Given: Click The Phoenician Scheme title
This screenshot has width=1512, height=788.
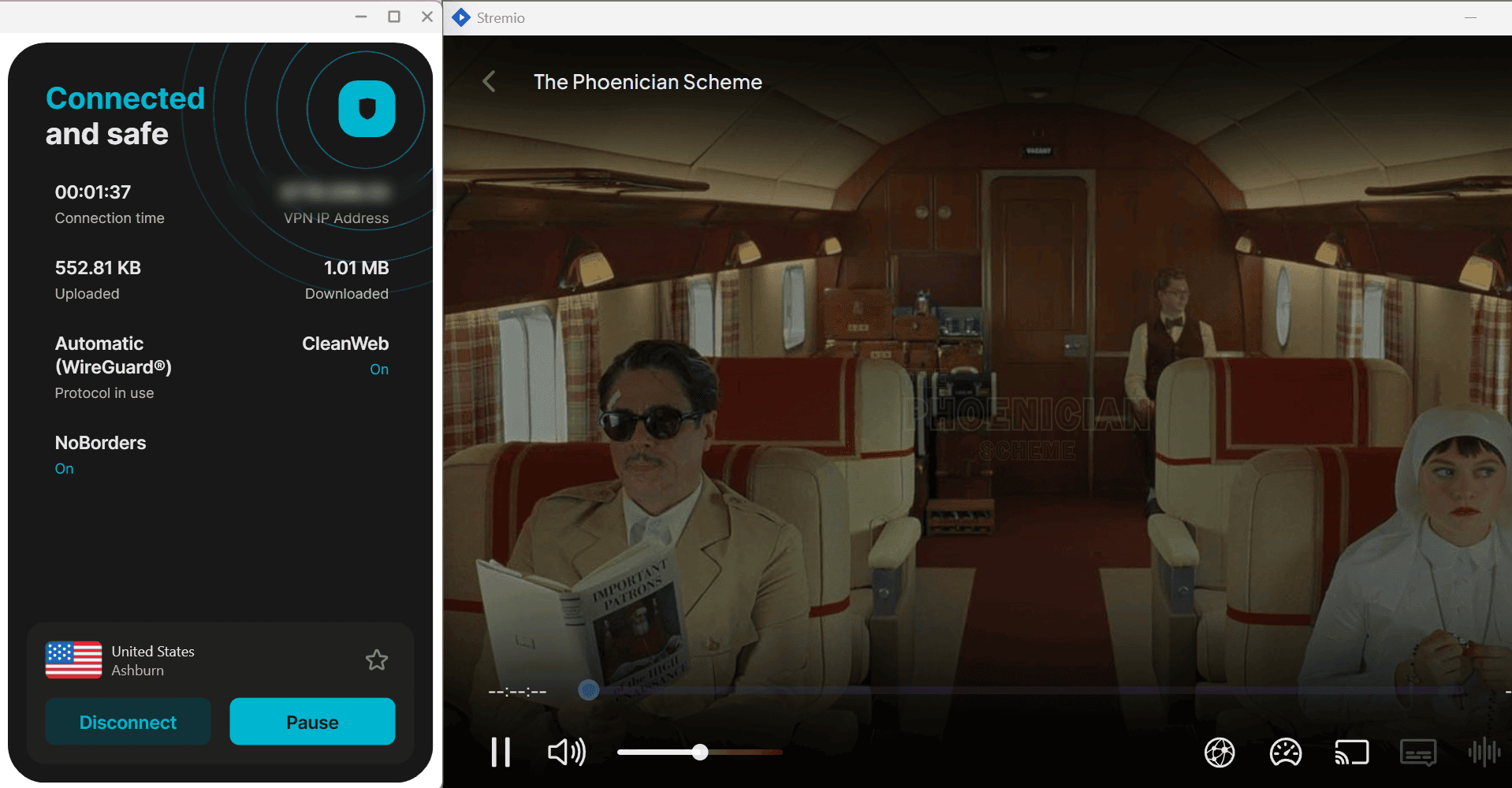Looking at the screenshot, I should click(x=648, y=82).
